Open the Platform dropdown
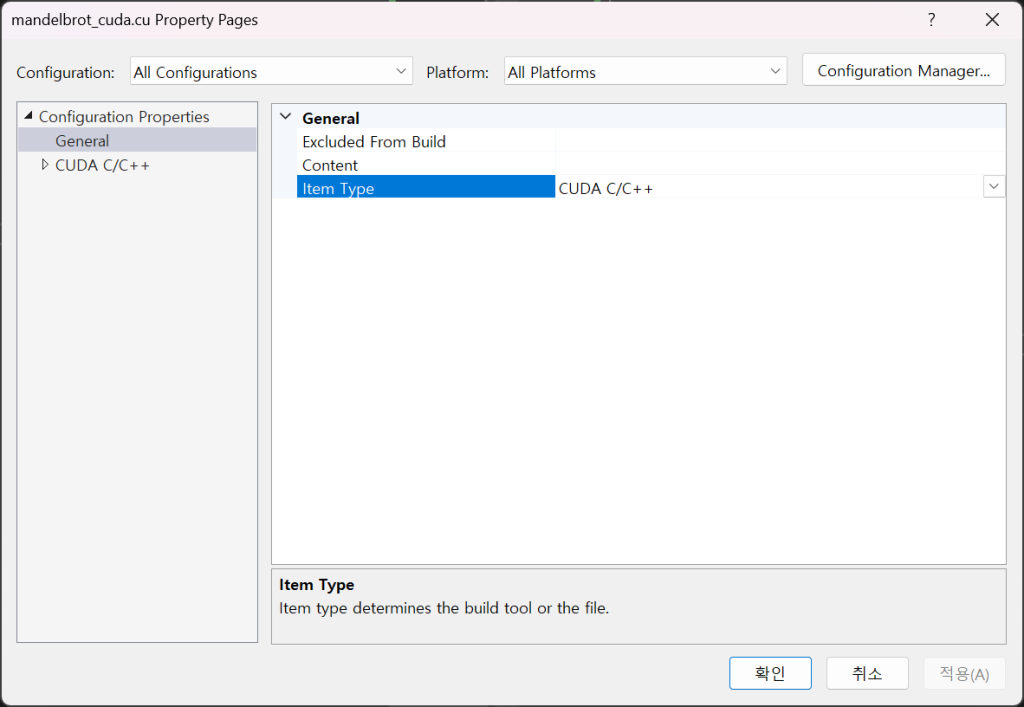Image resolution: width=1024 pixels, height=707 pixels. click(x=645, y=72)
